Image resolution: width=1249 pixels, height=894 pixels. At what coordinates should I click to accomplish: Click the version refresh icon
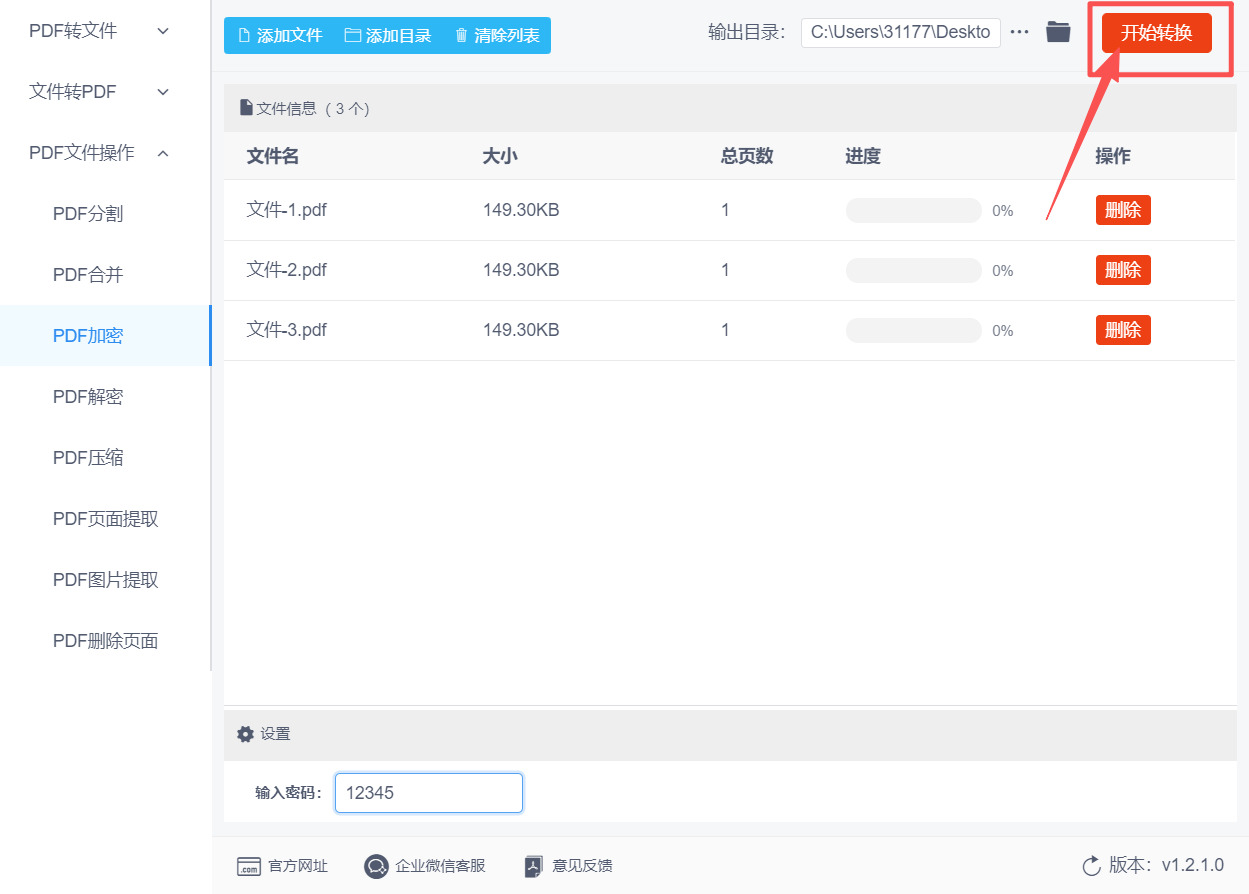point(1091,866)
